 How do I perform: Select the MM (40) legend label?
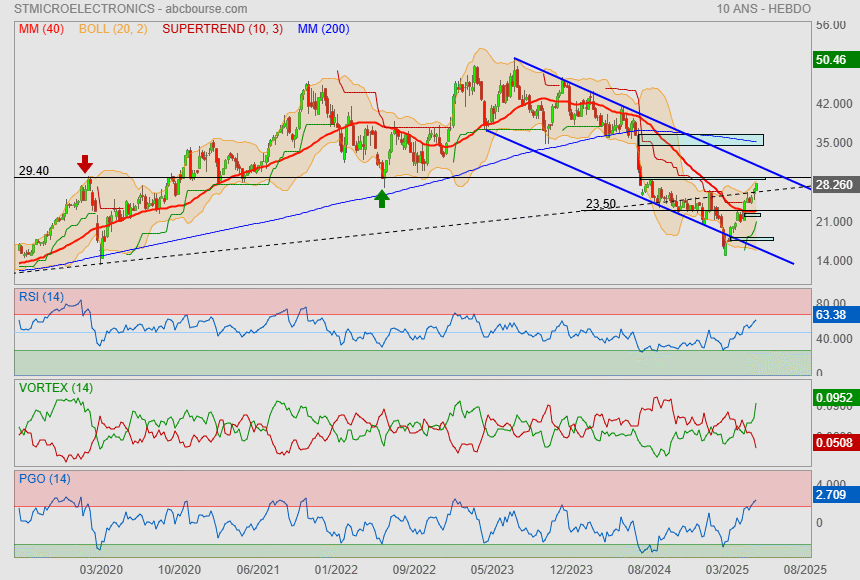click(41, 29)
